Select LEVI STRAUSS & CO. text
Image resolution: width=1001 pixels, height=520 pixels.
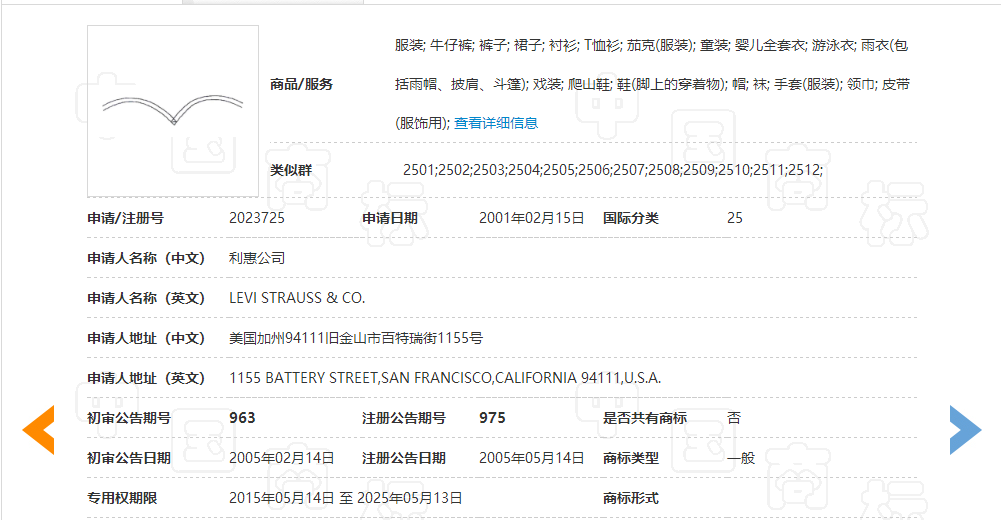pos(297,298)
